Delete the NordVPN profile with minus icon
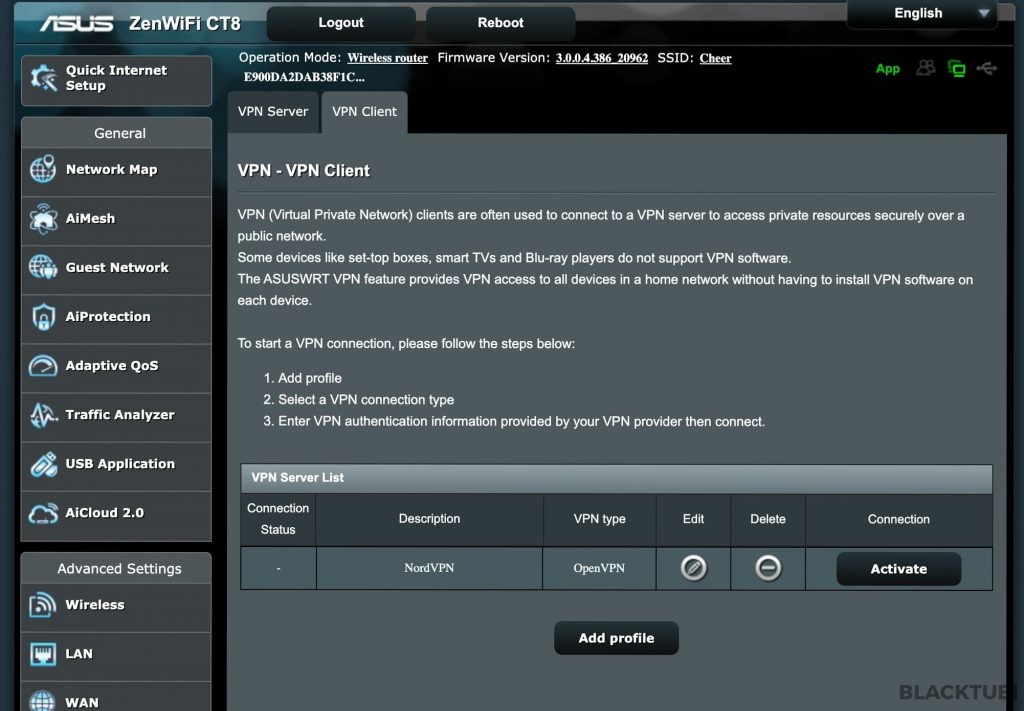This screenshot has width=1024, height=711. pyautogui.click(x=768, y=568)
